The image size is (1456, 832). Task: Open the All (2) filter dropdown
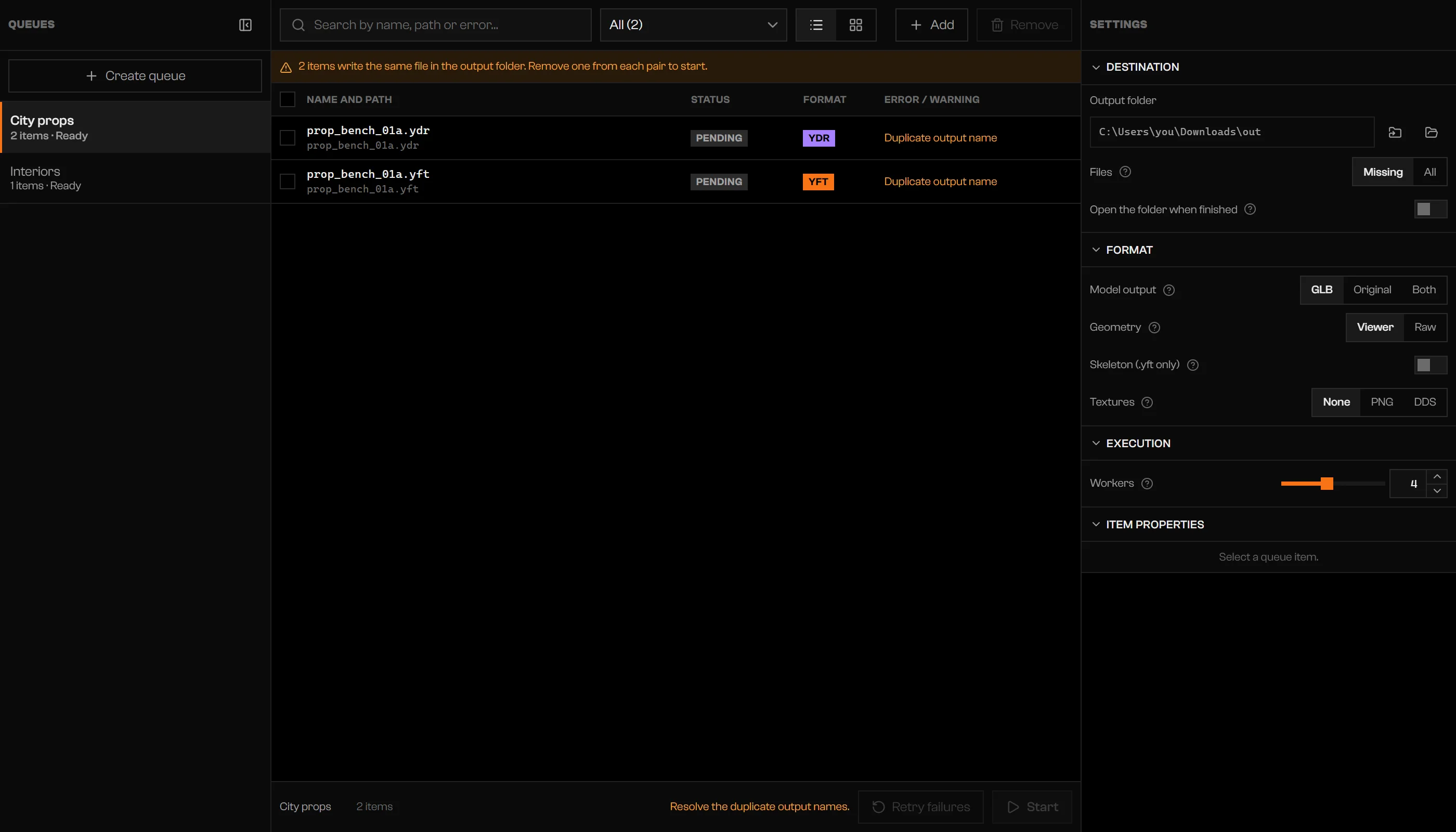pos(693,24)
